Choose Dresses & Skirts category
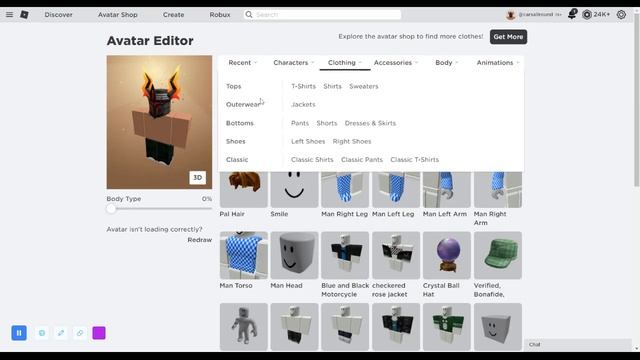This screenshot has width=640, height=360. tap(370, 123)
